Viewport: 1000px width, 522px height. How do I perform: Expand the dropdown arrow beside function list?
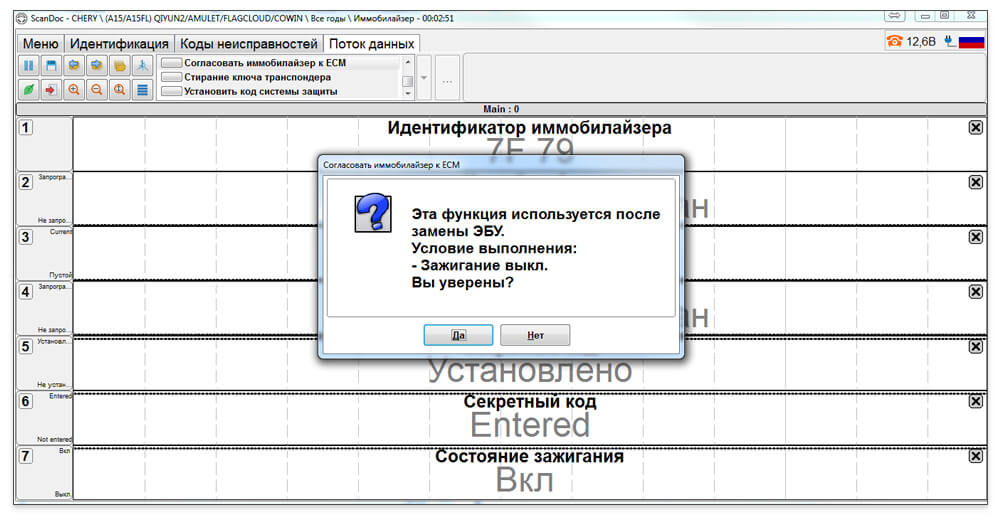coord(423,78)
